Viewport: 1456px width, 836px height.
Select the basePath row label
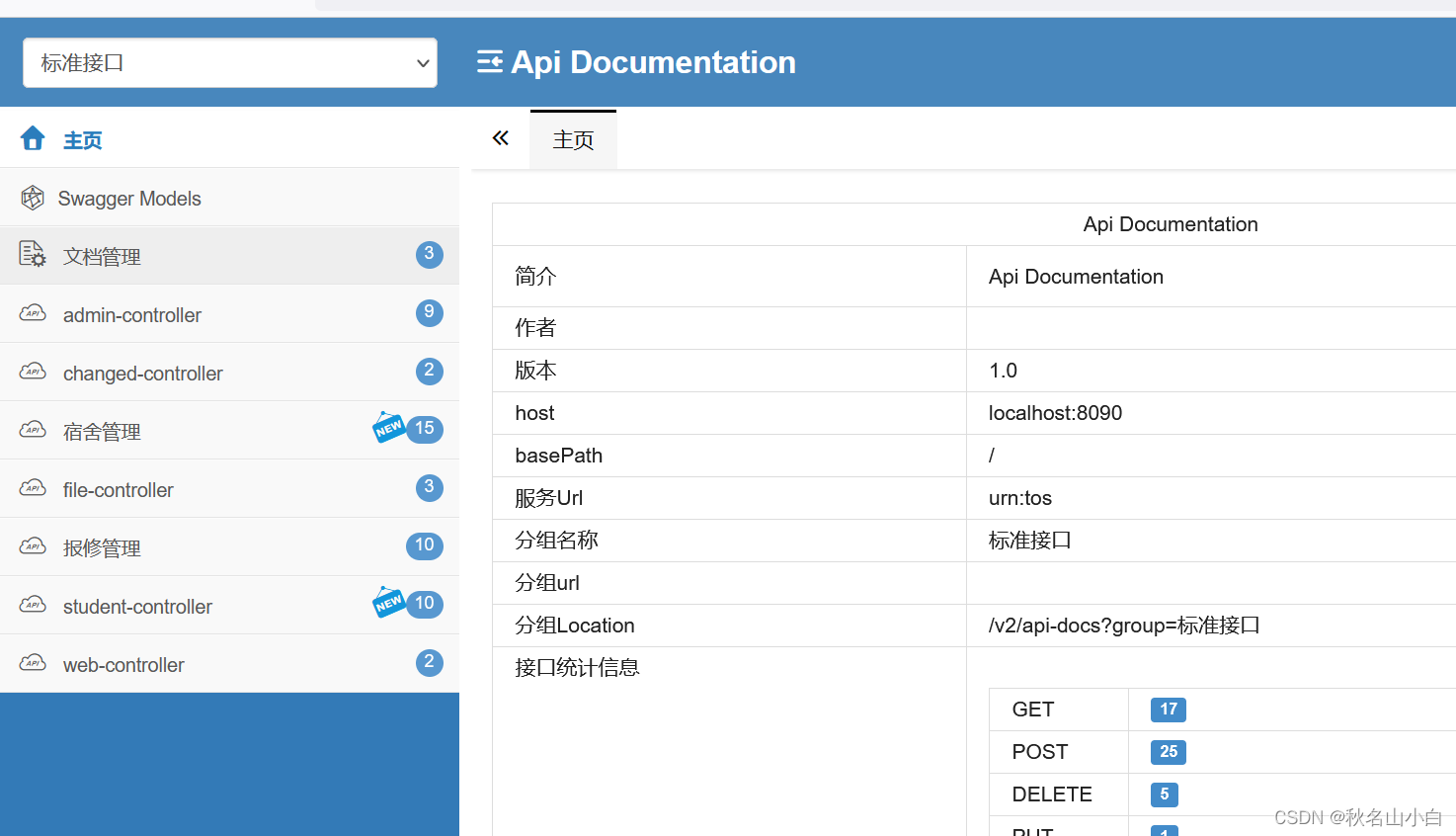558,456
